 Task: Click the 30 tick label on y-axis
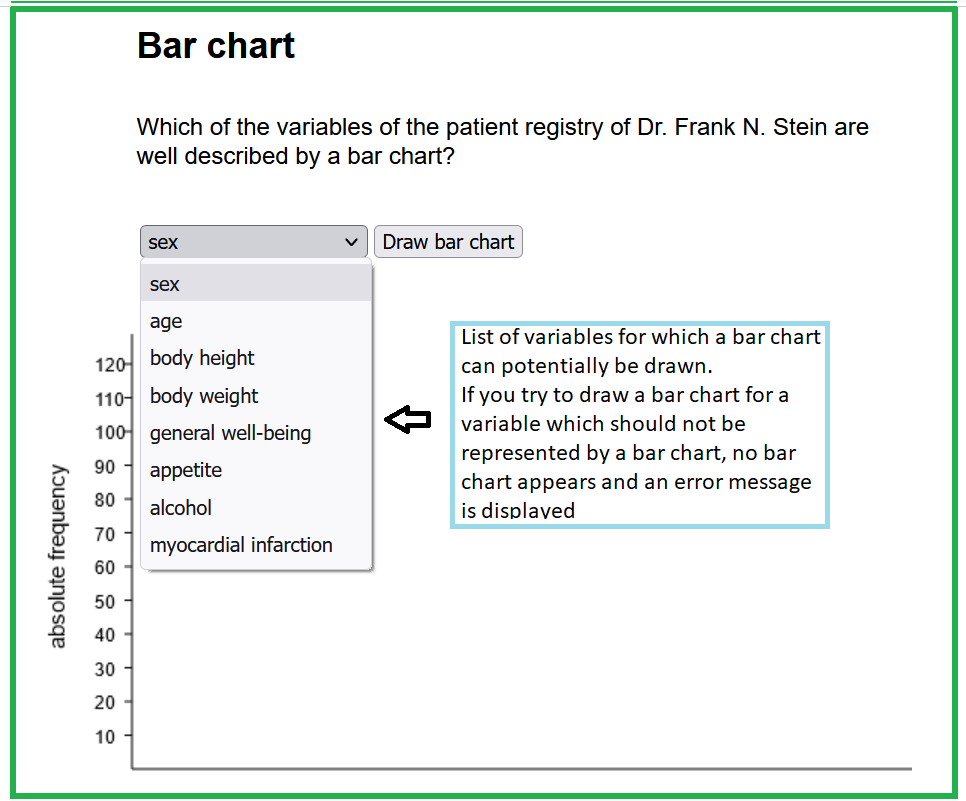106,669
